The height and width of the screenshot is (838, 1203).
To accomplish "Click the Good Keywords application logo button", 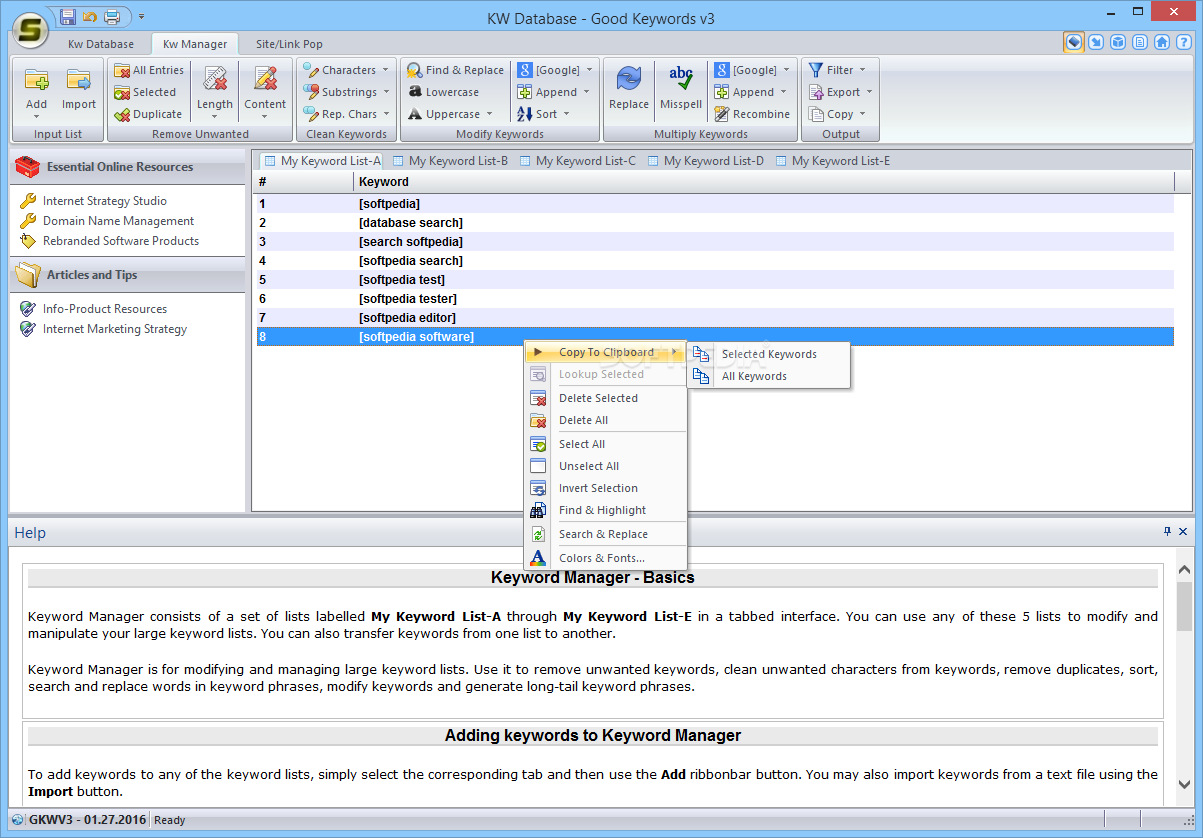I will coord(33,29).
